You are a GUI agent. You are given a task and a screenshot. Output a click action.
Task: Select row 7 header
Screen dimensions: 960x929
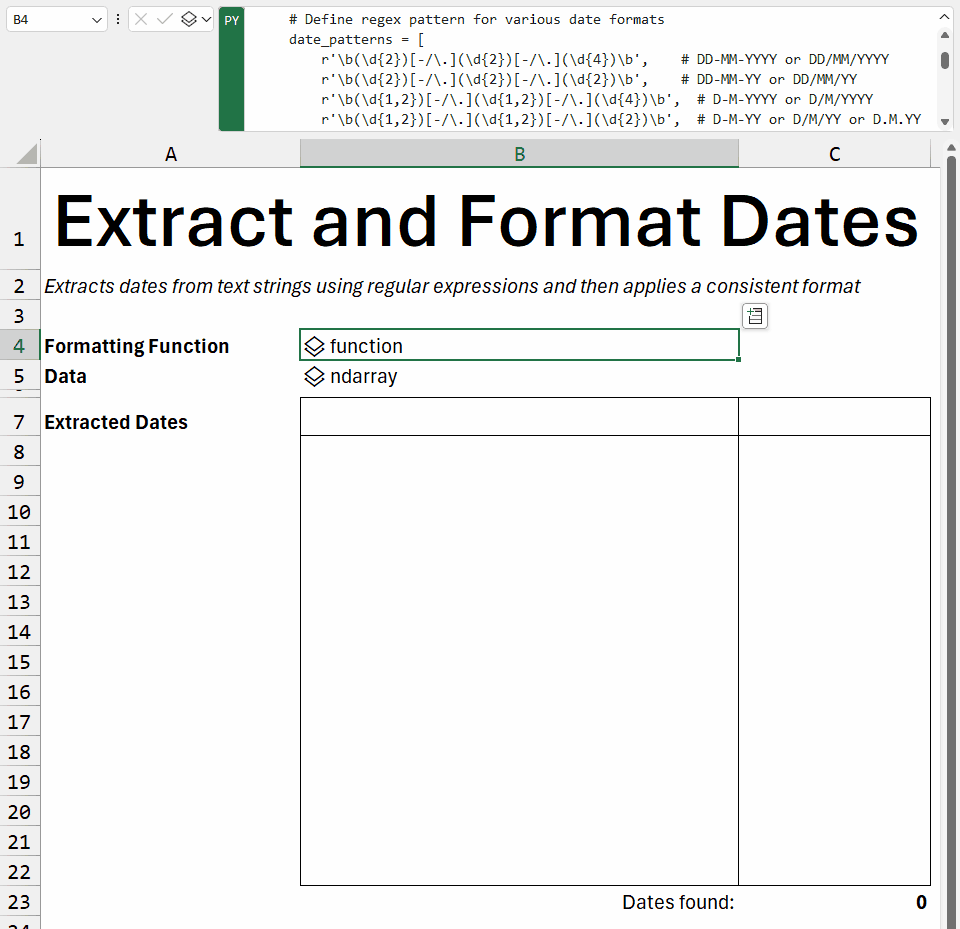click(20, 422)
